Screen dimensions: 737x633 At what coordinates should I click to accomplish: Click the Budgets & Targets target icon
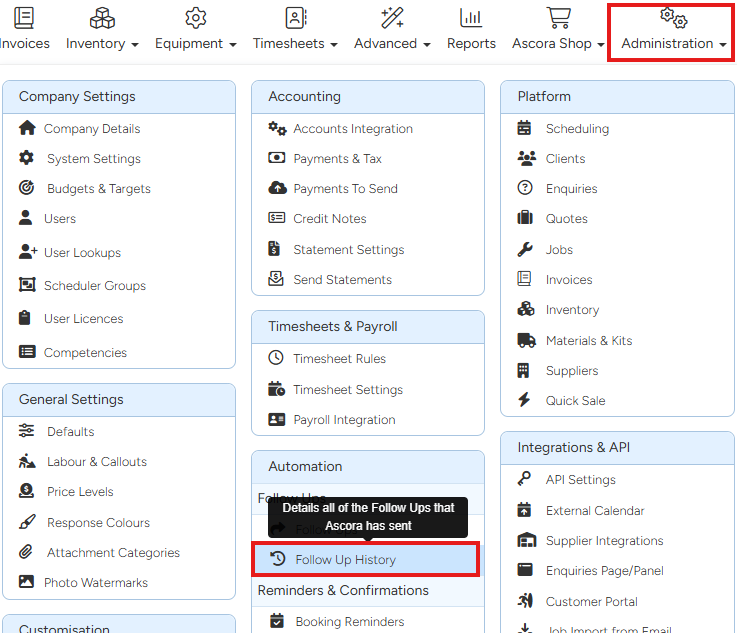pos(27,188)
